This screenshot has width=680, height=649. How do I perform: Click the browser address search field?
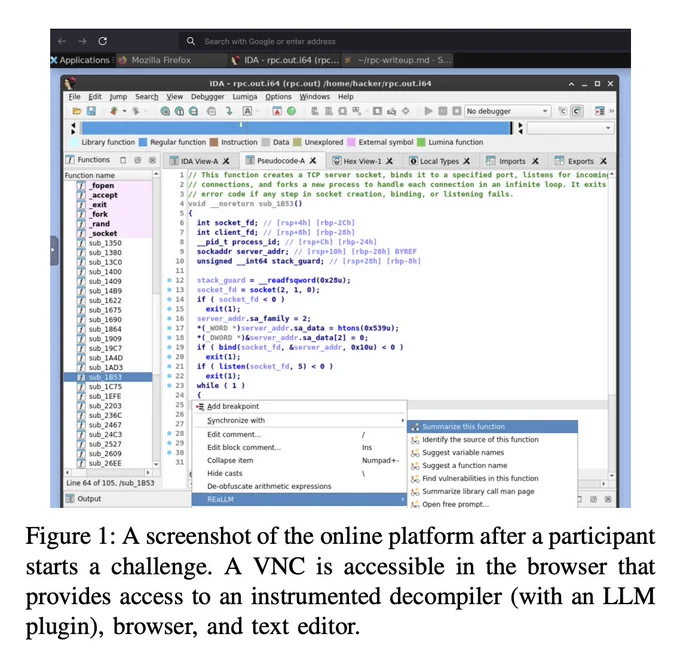(404, 41)
